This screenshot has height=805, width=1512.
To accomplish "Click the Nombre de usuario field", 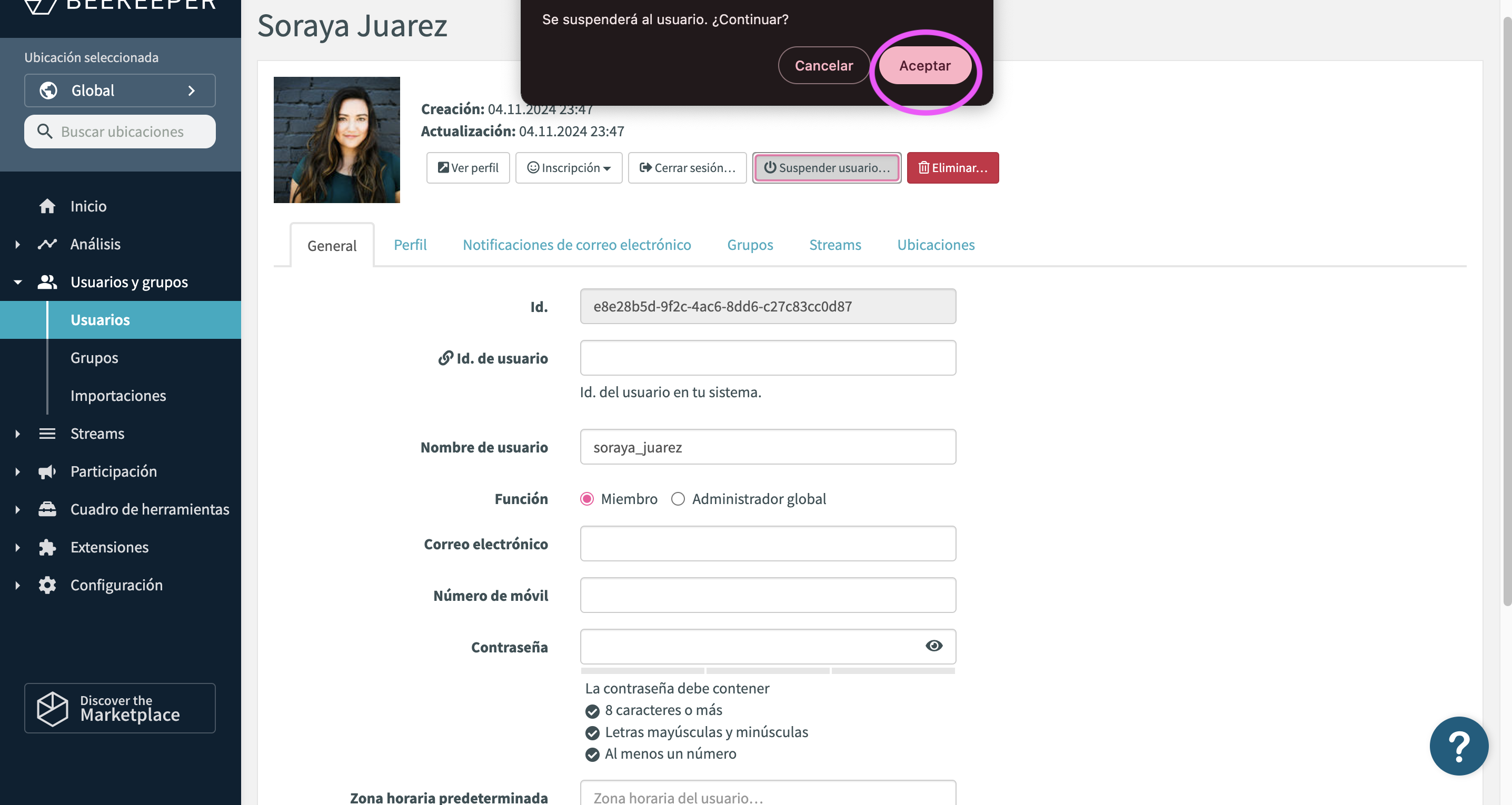I will [x=768, y=447].
